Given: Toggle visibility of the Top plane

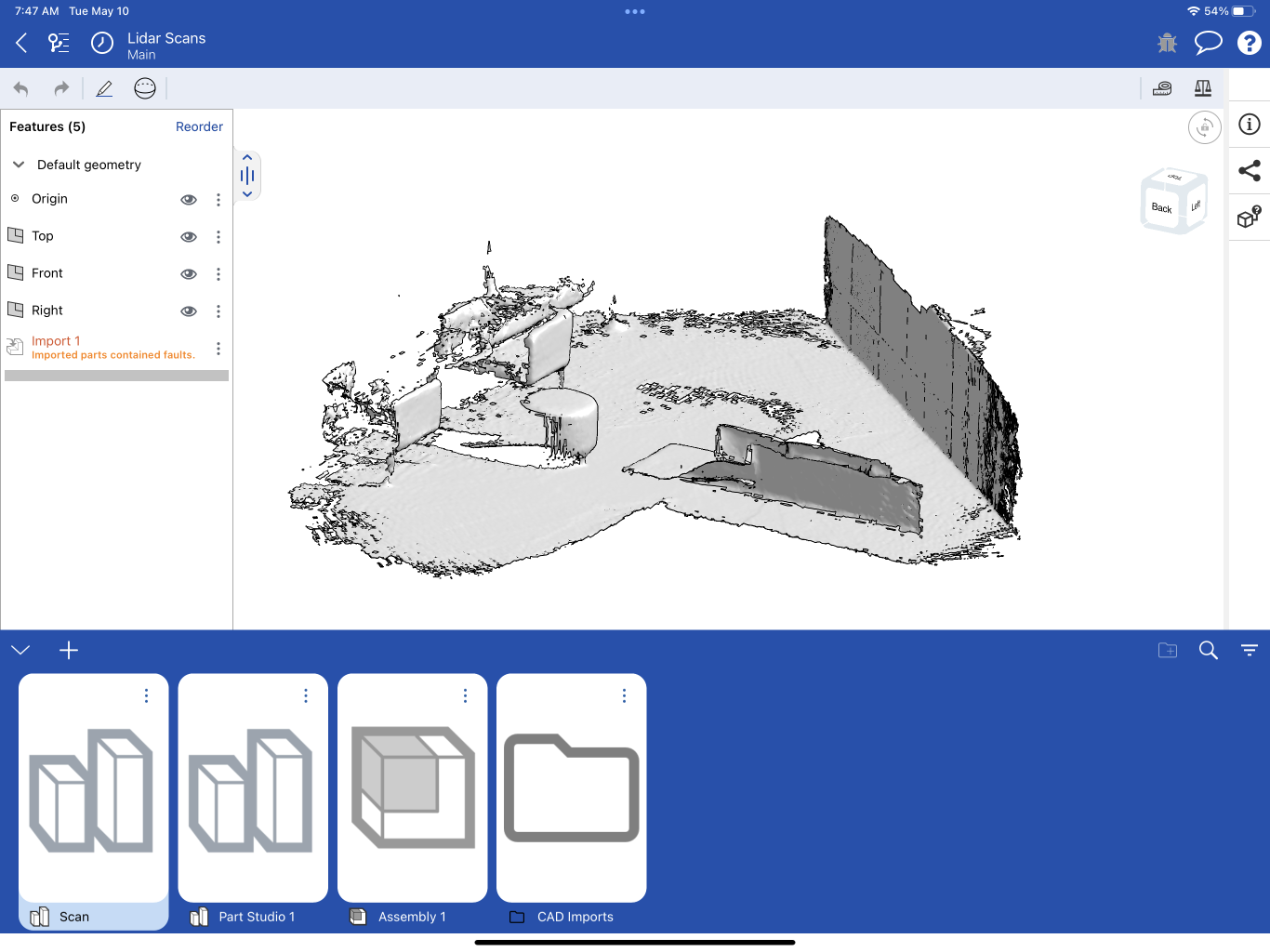Looking at the screenshot, I should 188,236.
